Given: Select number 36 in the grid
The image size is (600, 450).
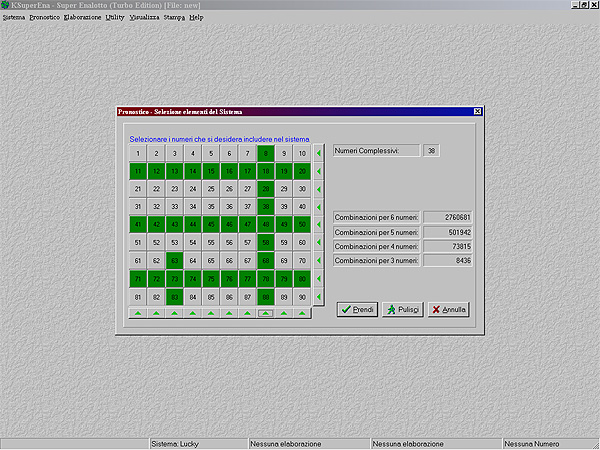Looking at the screenshot, I should pyautogui.click(x=229, y=207).
